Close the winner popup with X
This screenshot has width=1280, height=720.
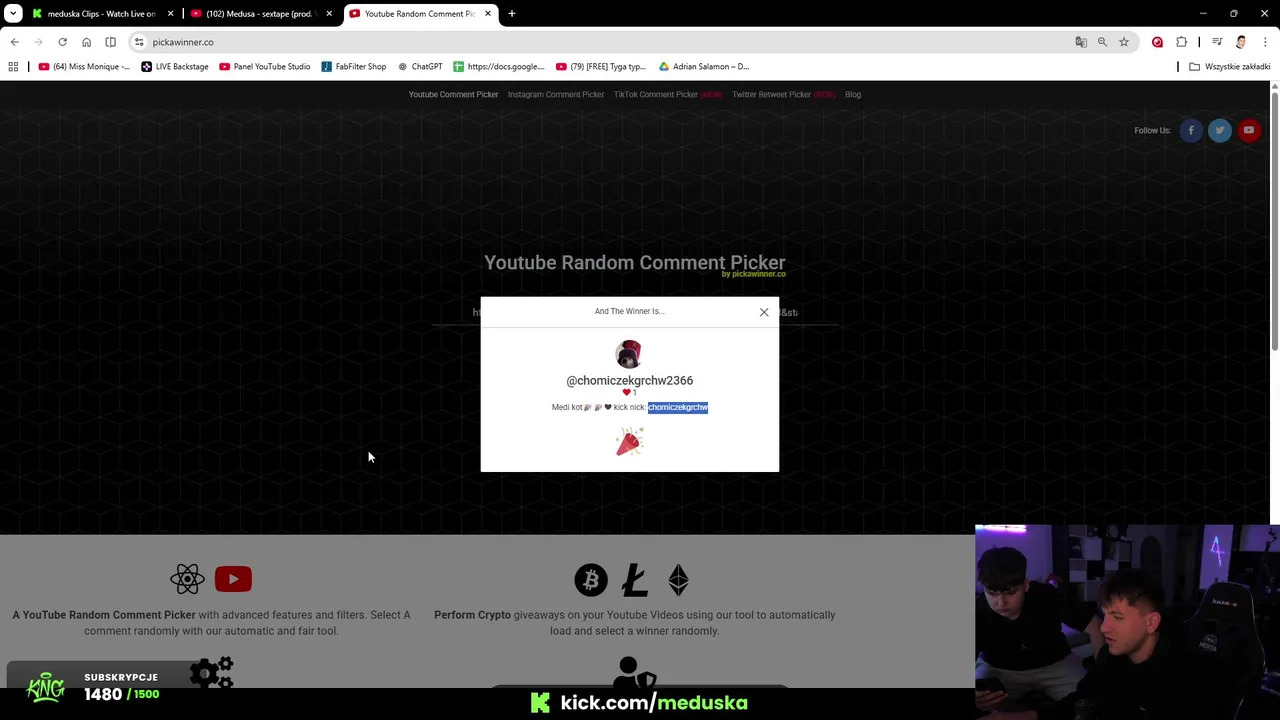point(764,312)
